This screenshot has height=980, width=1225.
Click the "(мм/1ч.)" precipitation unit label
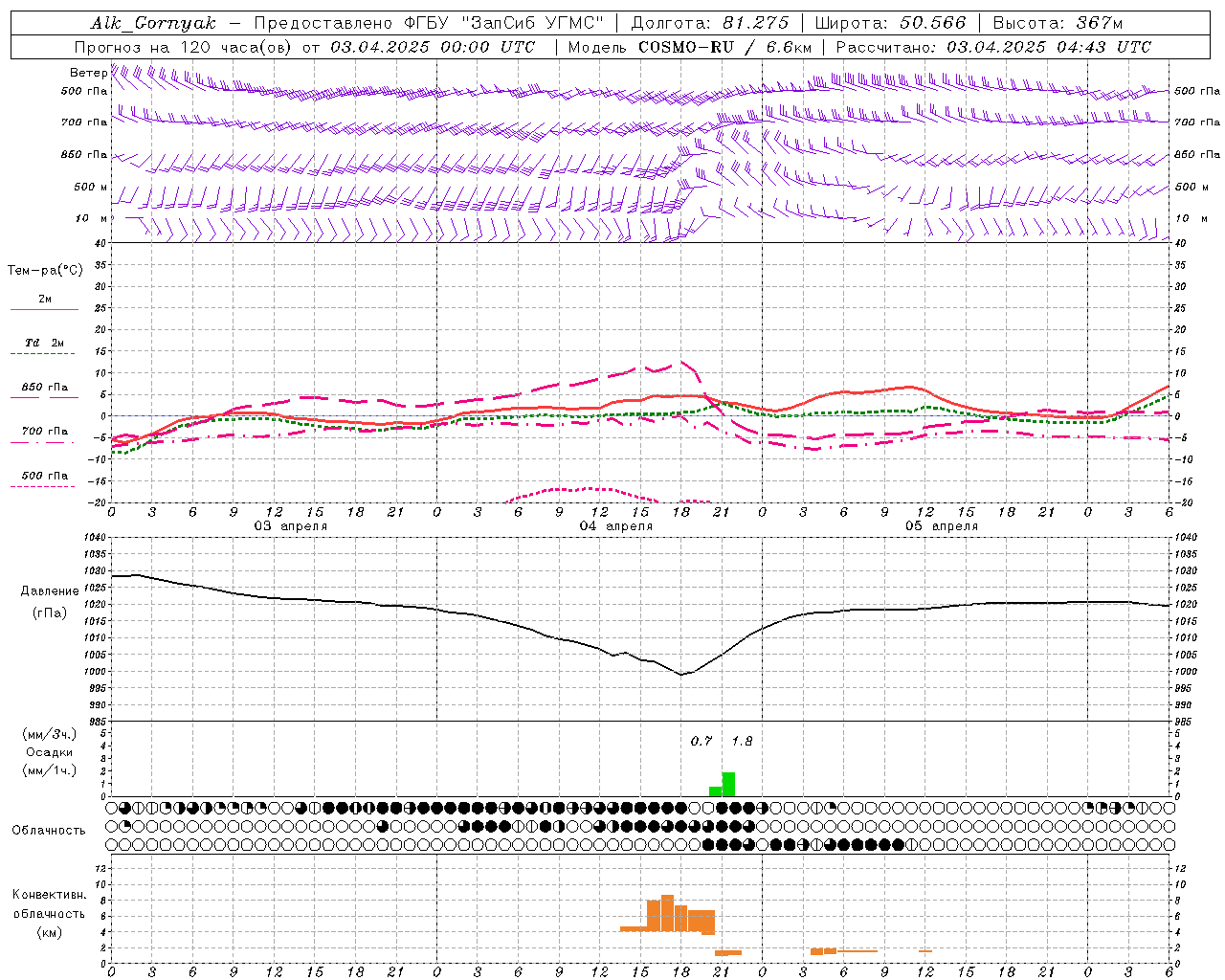49,770
